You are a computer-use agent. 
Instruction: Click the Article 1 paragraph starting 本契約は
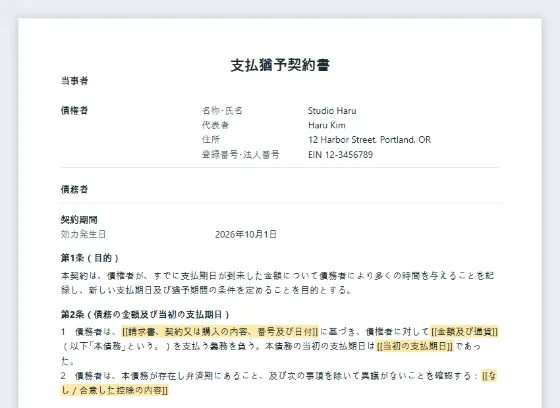pyautogui.click(x=278, y=283)
